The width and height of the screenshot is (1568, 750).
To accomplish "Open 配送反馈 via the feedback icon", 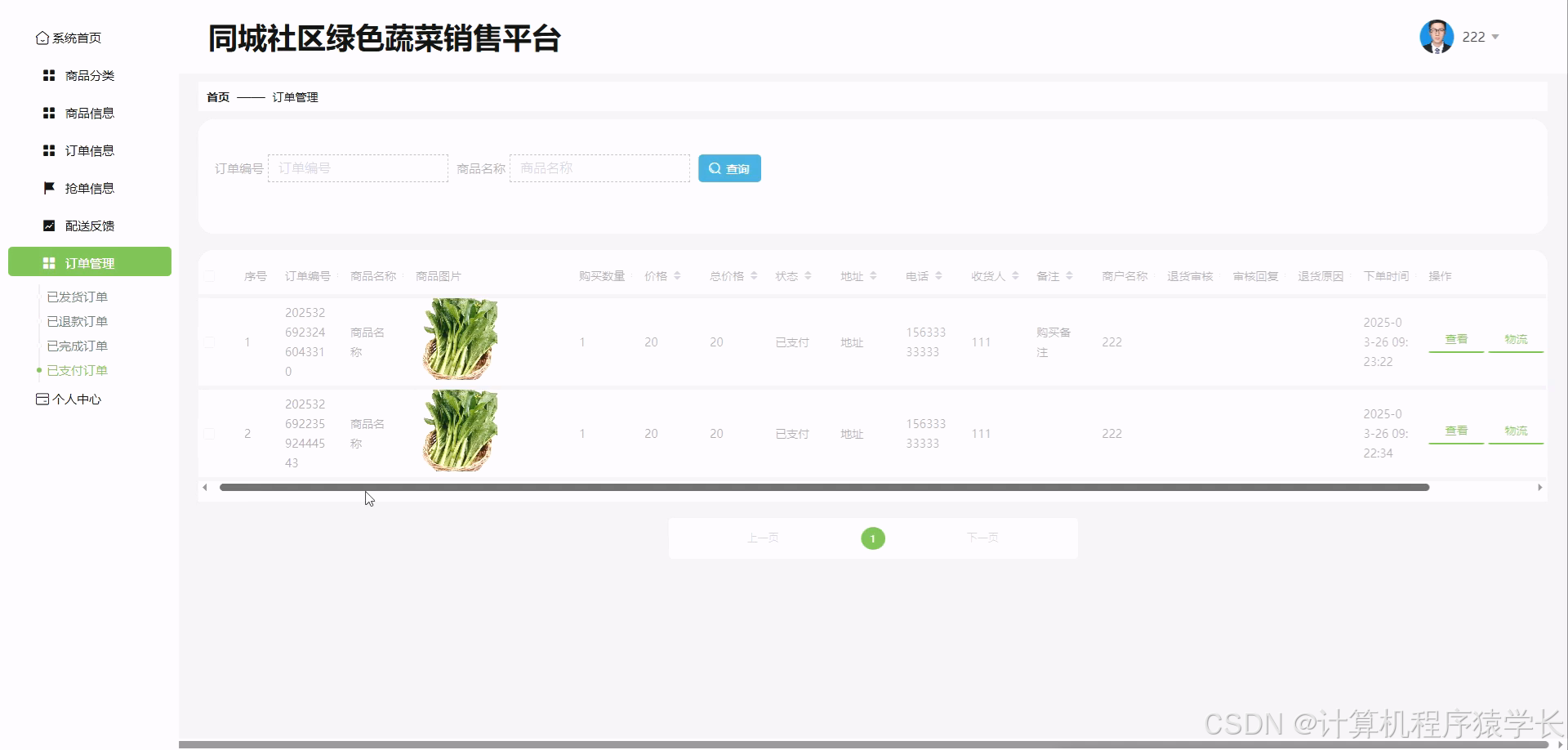I will (48, 225).
